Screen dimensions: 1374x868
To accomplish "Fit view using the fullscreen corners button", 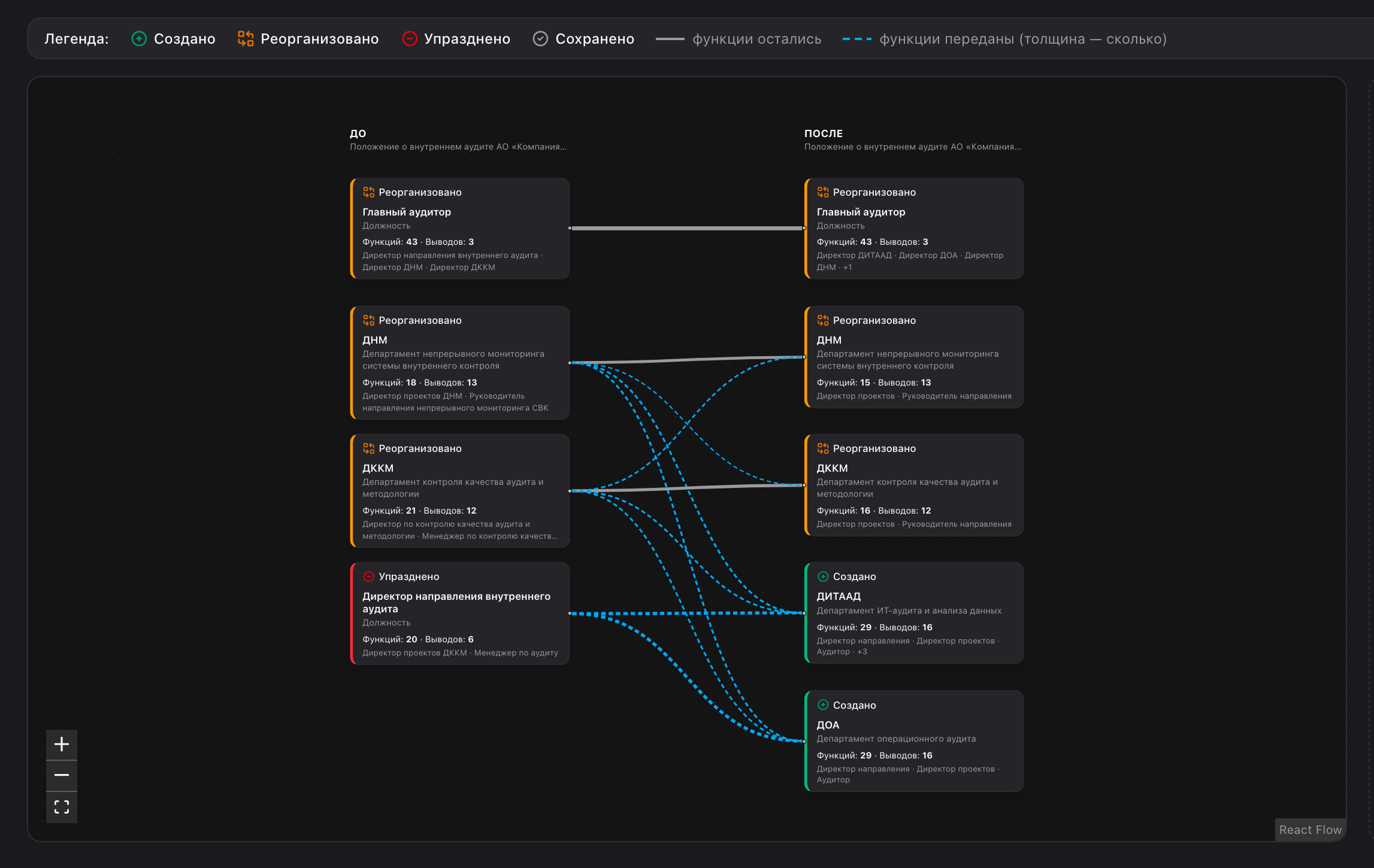I will pos(62,807).
